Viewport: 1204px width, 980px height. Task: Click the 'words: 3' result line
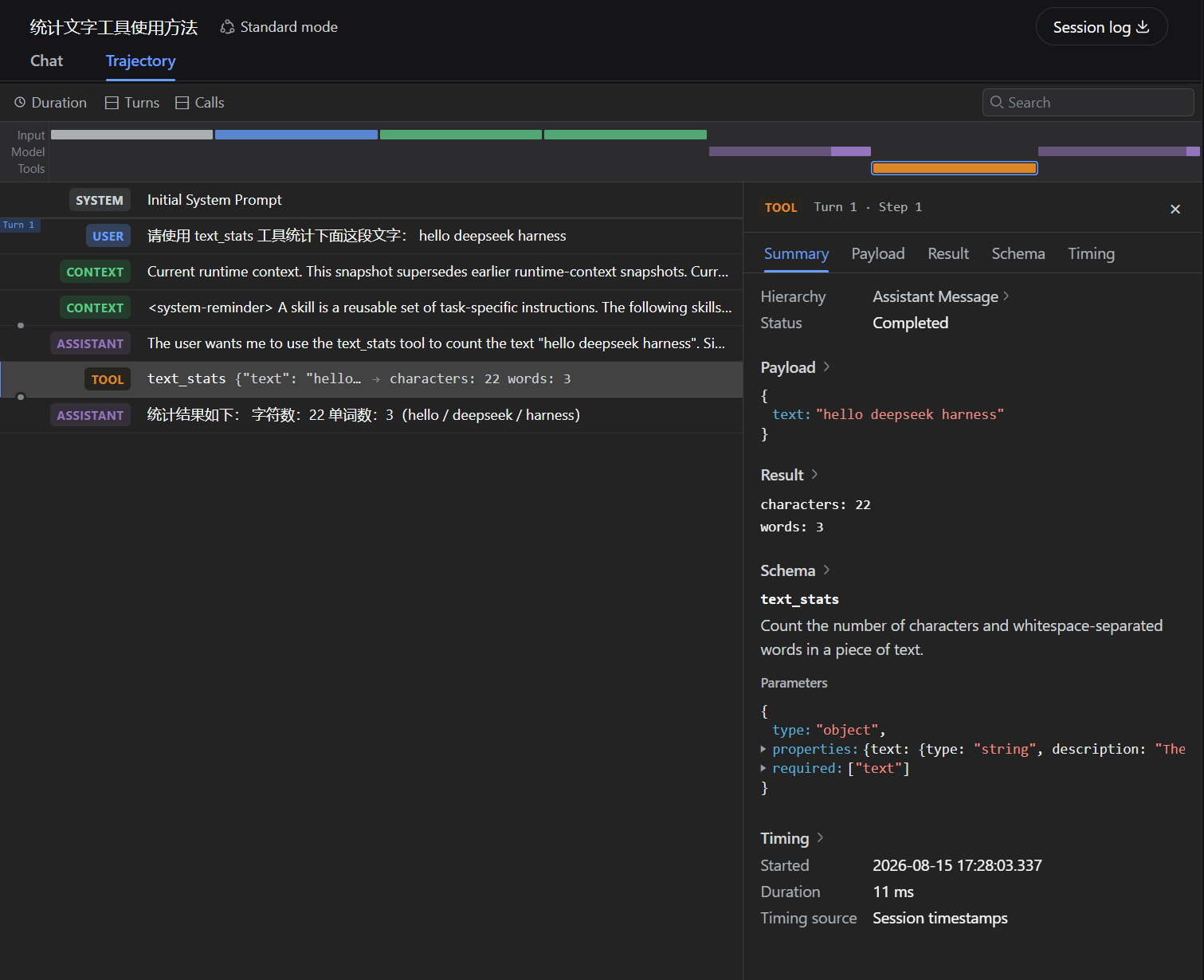pos(792,527)
